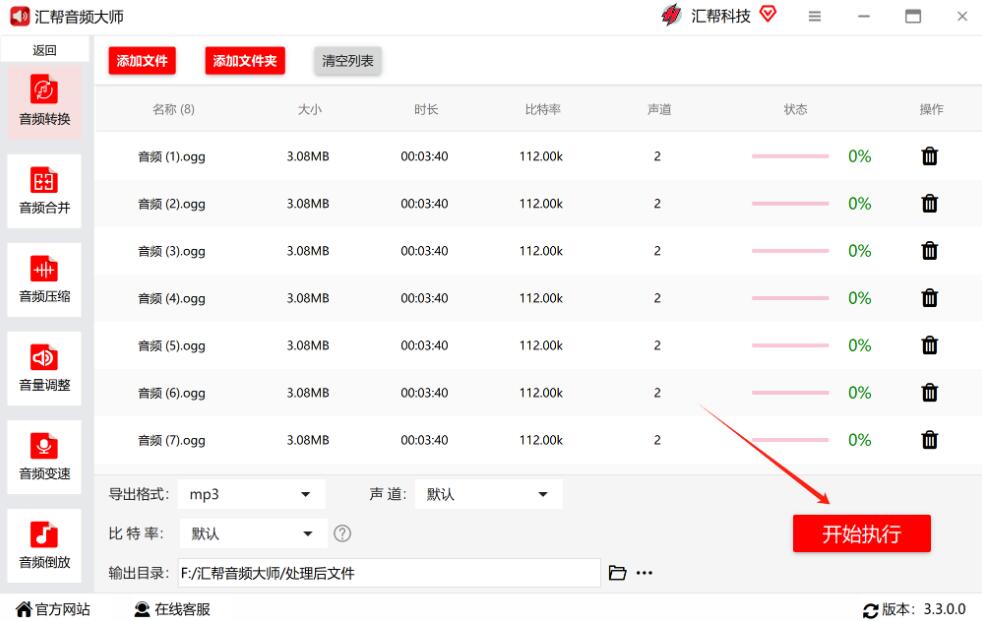Open the 音频变速 audio speed tool

pos(45,456)
